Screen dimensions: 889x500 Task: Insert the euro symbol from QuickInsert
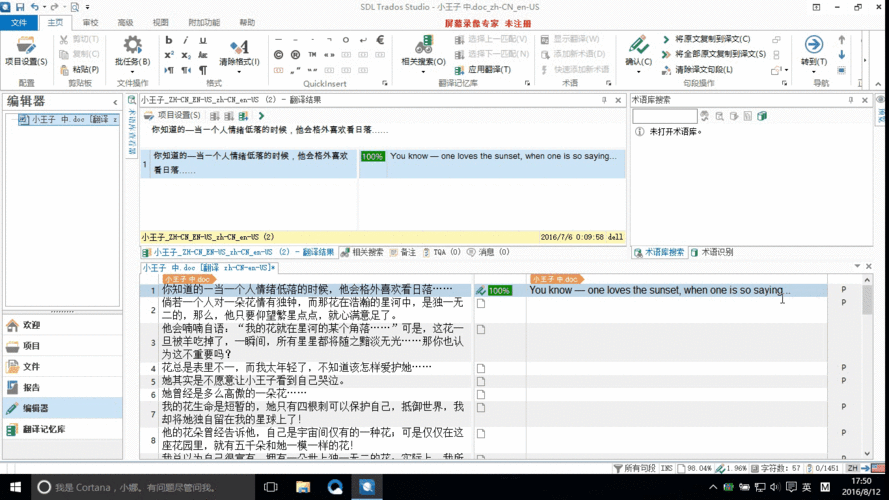(380, 40)
